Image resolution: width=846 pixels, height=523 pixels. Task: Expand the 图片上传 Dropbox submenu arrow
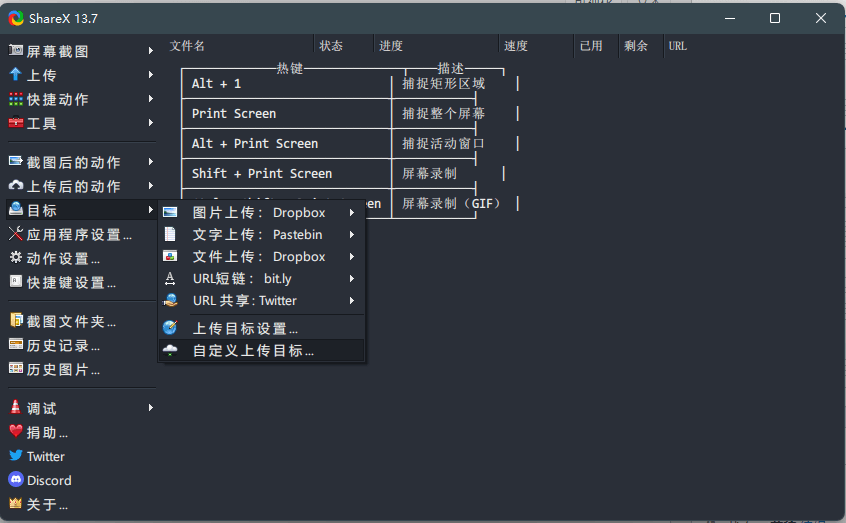pos(351,213)
